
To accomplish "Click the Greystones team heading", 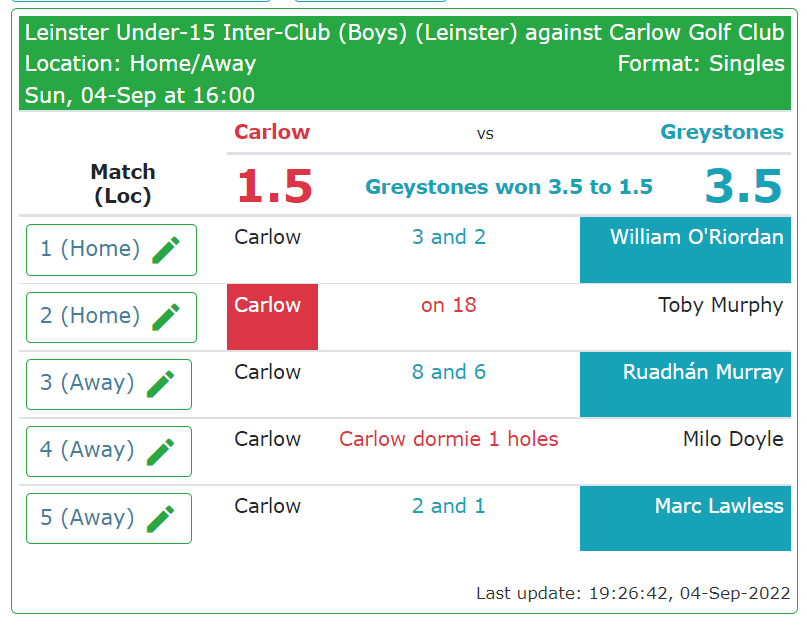I will (x=722, y=132).
